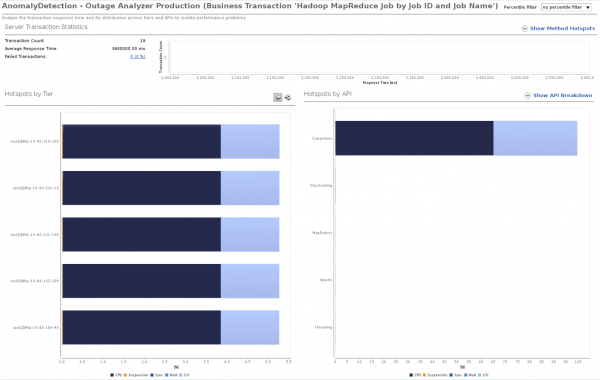This screenshot has width=600, height=380.
Task: Click the Server Transaction Statistics heading
Action: tap(46, 27)
